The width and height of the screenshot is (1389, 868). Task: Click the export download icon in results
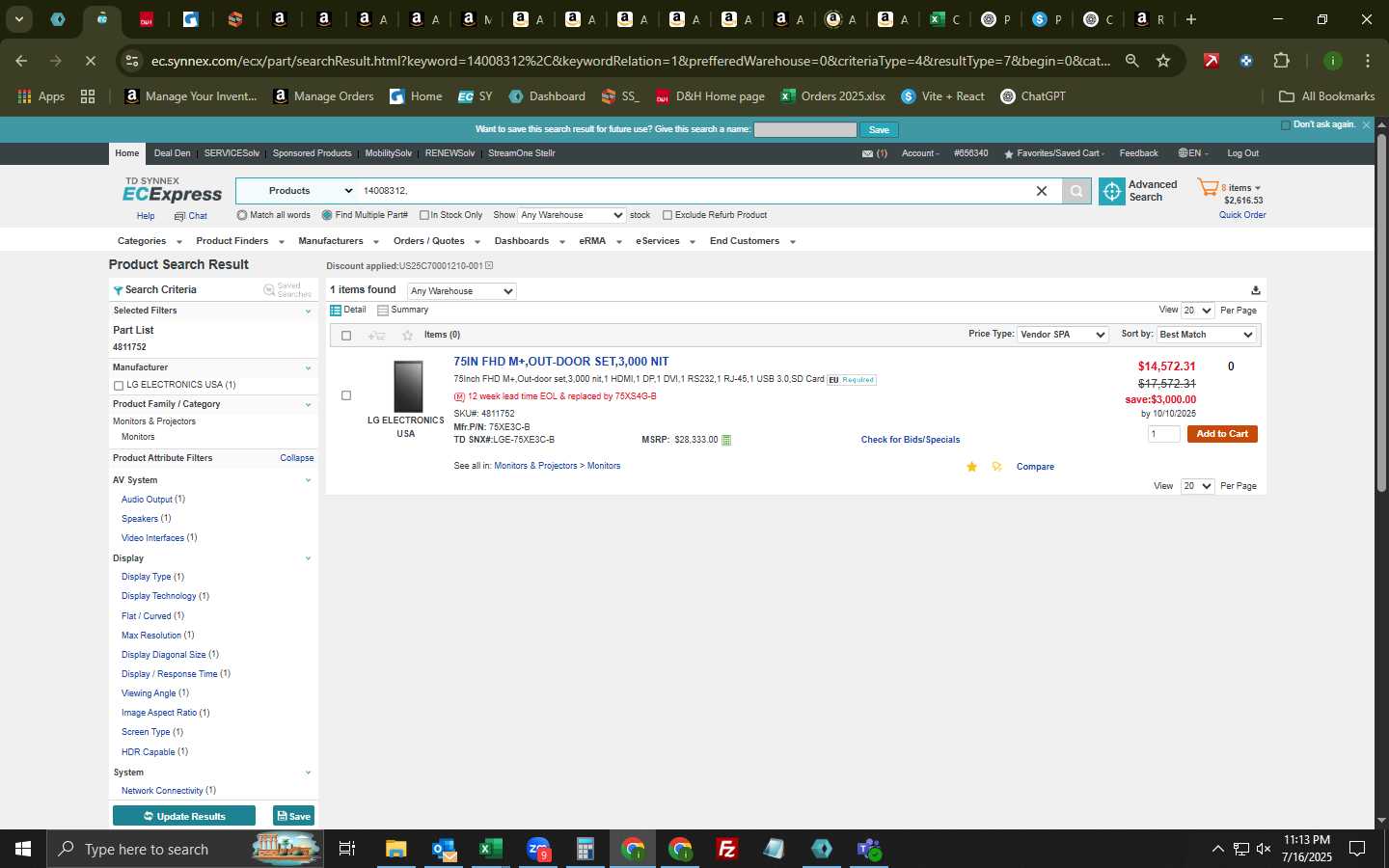(x=1255, y=290)
